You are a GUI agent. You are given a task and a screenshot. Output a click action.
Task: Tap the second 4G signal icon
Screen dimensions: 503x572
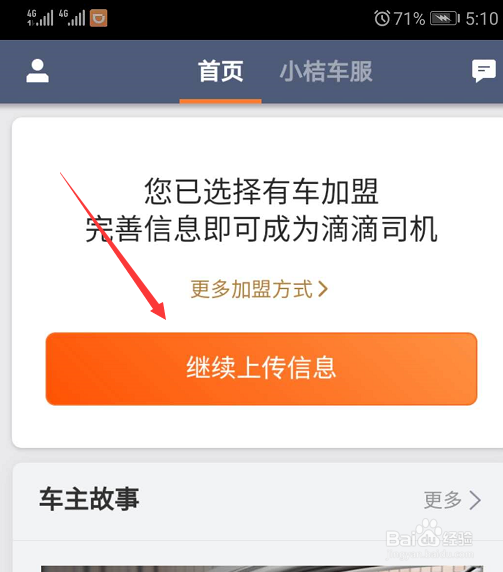click(72, 18)
